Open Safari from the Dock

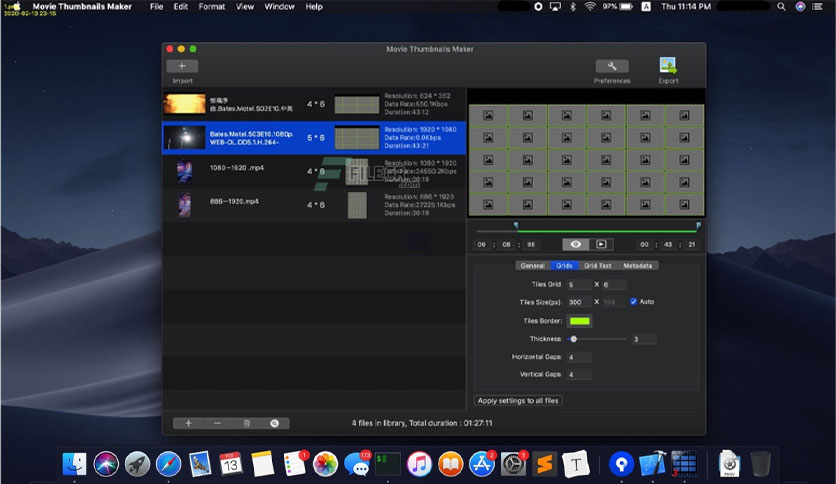pos(168,464)
